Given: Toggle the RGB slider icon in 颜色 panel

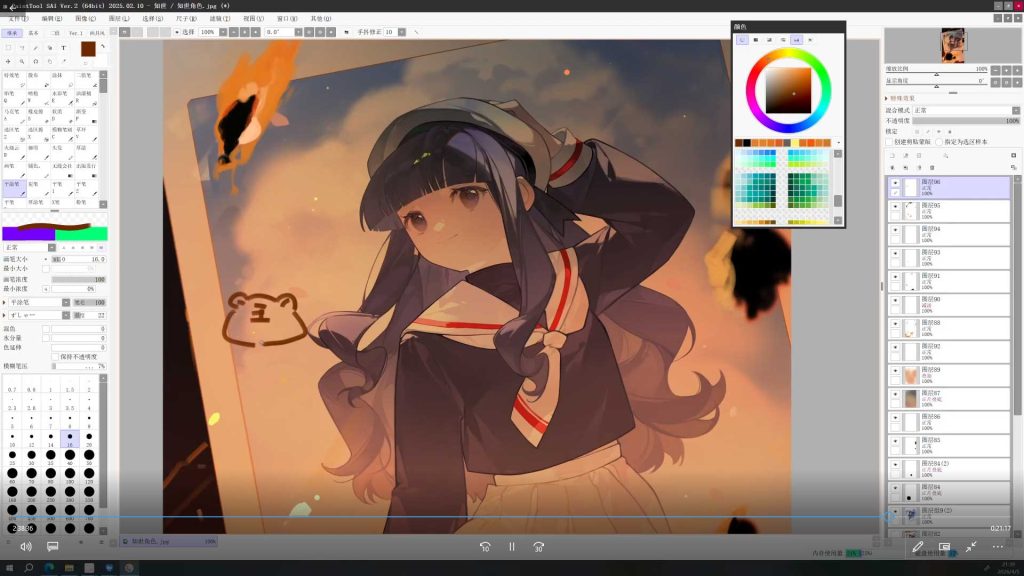Looking at the screenshot, I should coord(756,40).
